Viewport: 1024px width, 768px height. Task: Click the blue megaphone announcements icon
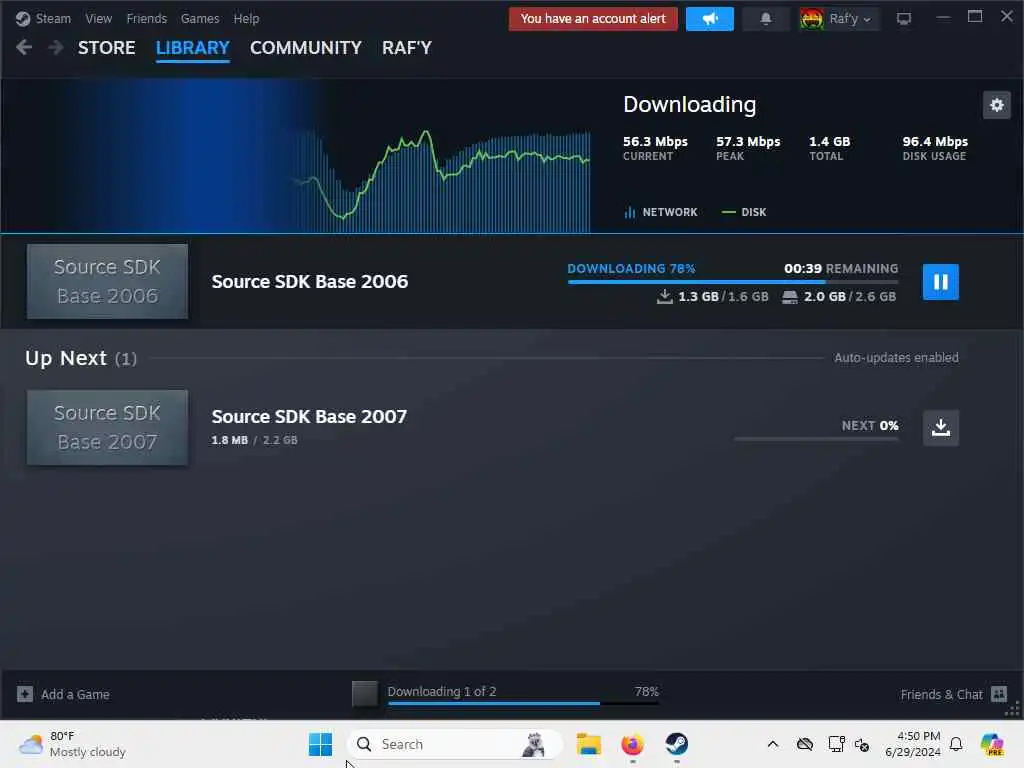(710, 19)
